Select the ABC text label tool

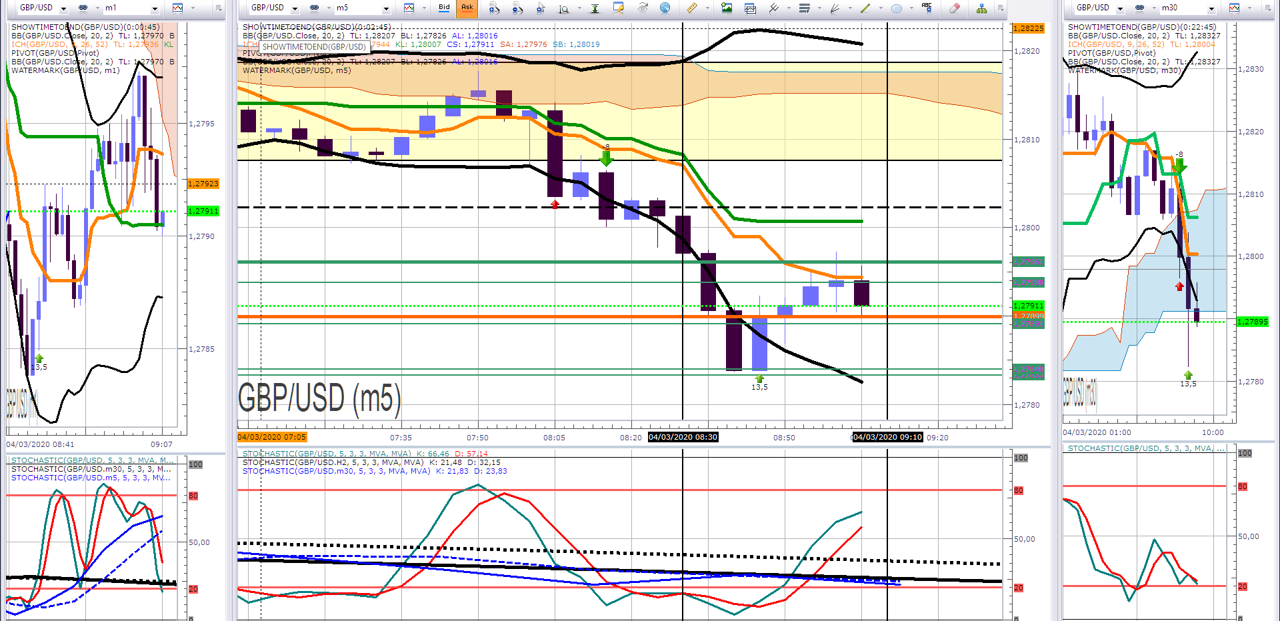pos(926,7)
